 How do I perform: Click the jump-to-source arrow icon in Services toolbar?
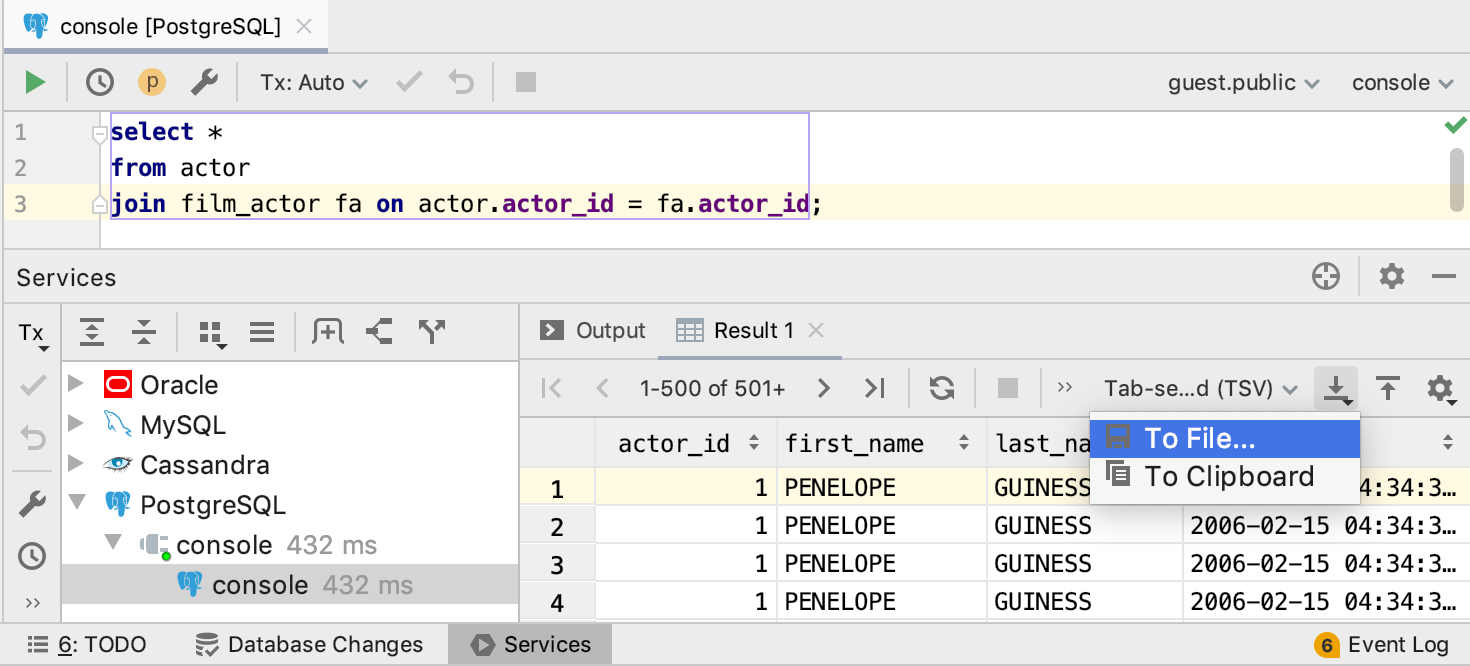(379, 331)
